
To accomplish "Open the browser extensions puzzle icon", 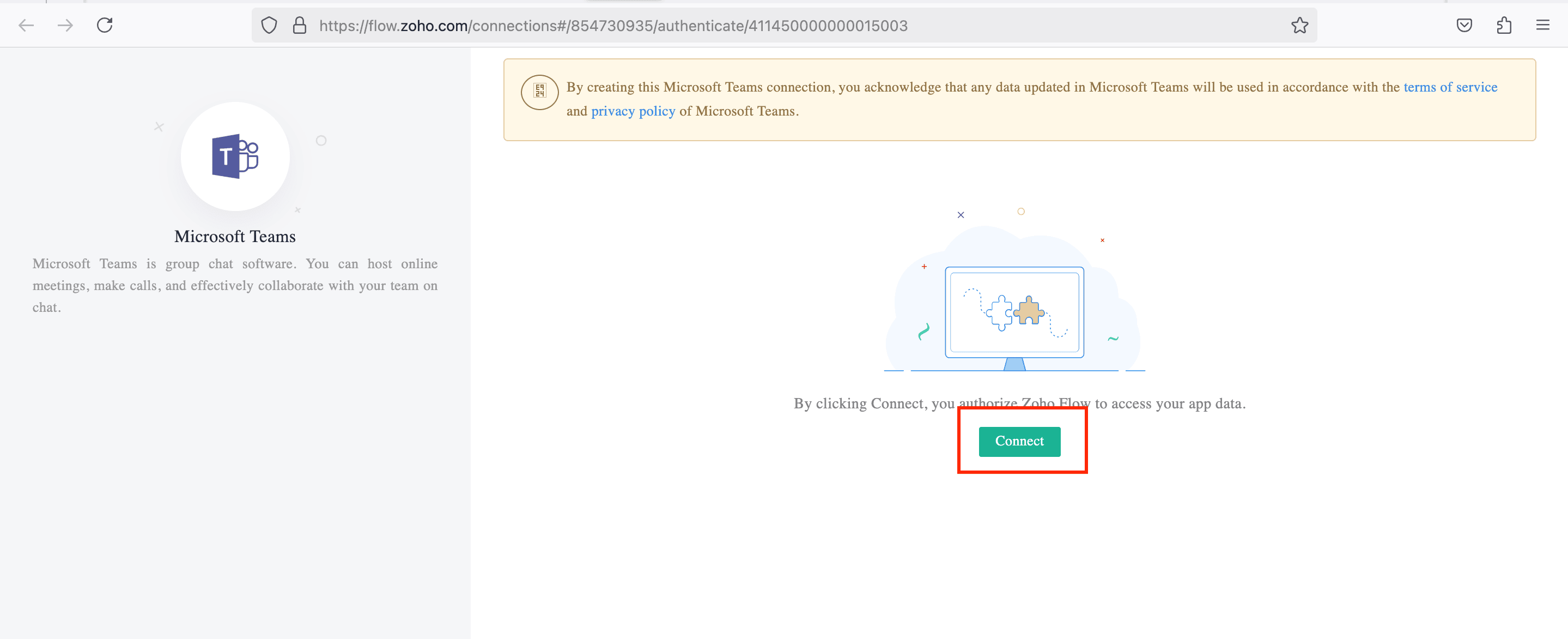I will coord(1504,25).
